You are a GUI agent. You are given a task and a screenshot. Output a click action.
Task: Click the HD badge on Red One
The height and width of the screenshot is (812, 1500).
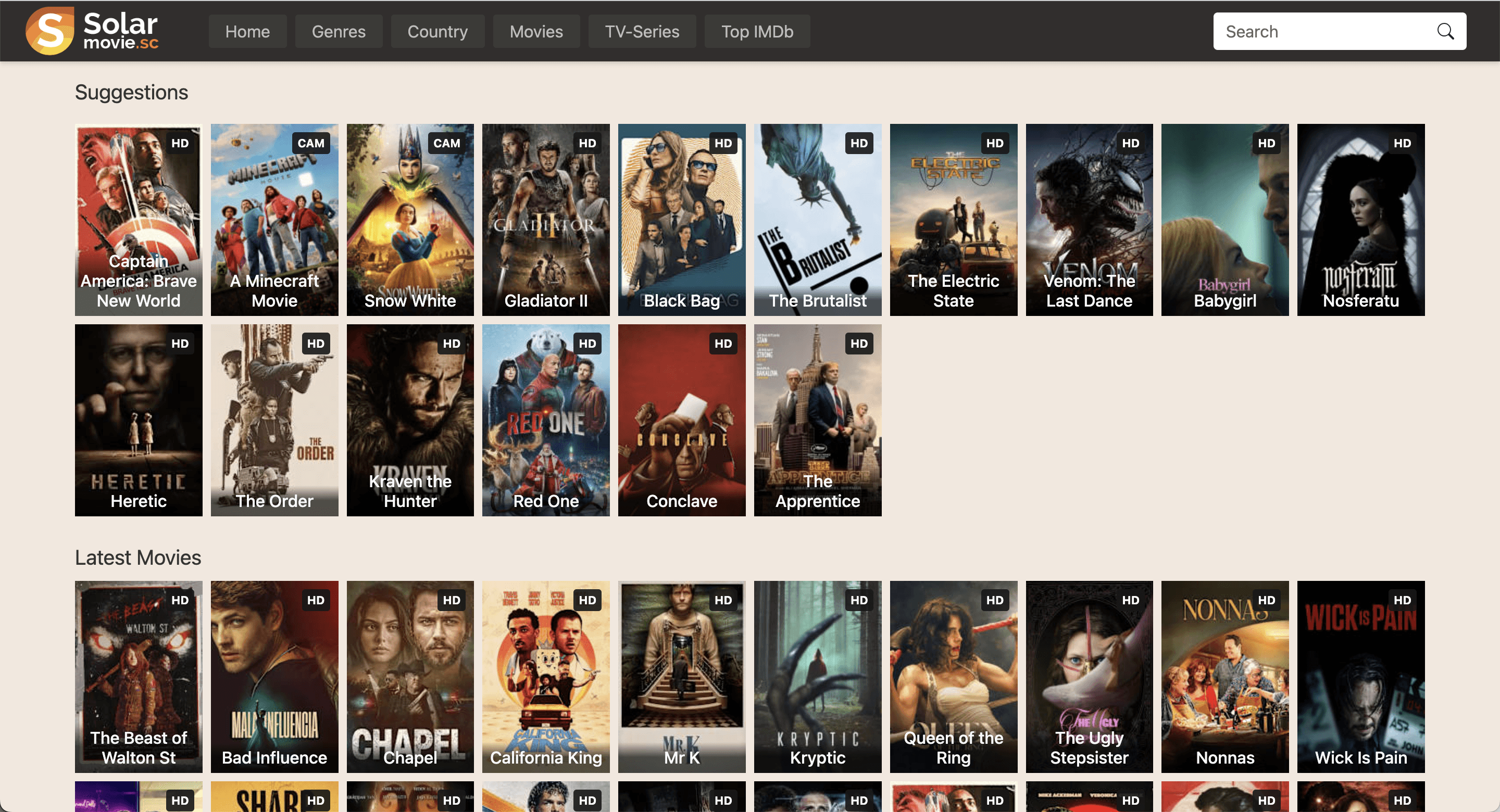pyautogui.click(x=587, y=344)
